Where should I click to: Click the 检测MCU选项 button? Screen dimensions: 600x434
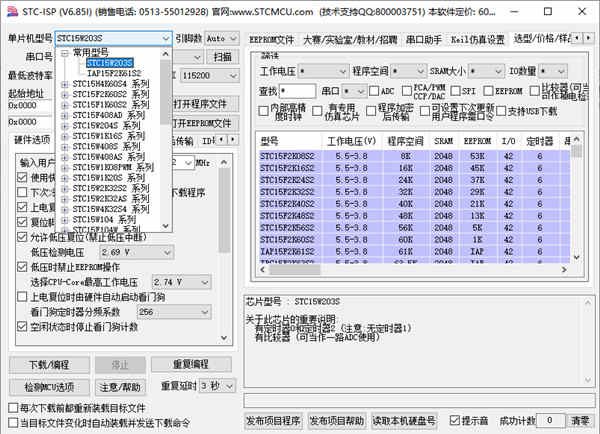click(x=49, y=387)
